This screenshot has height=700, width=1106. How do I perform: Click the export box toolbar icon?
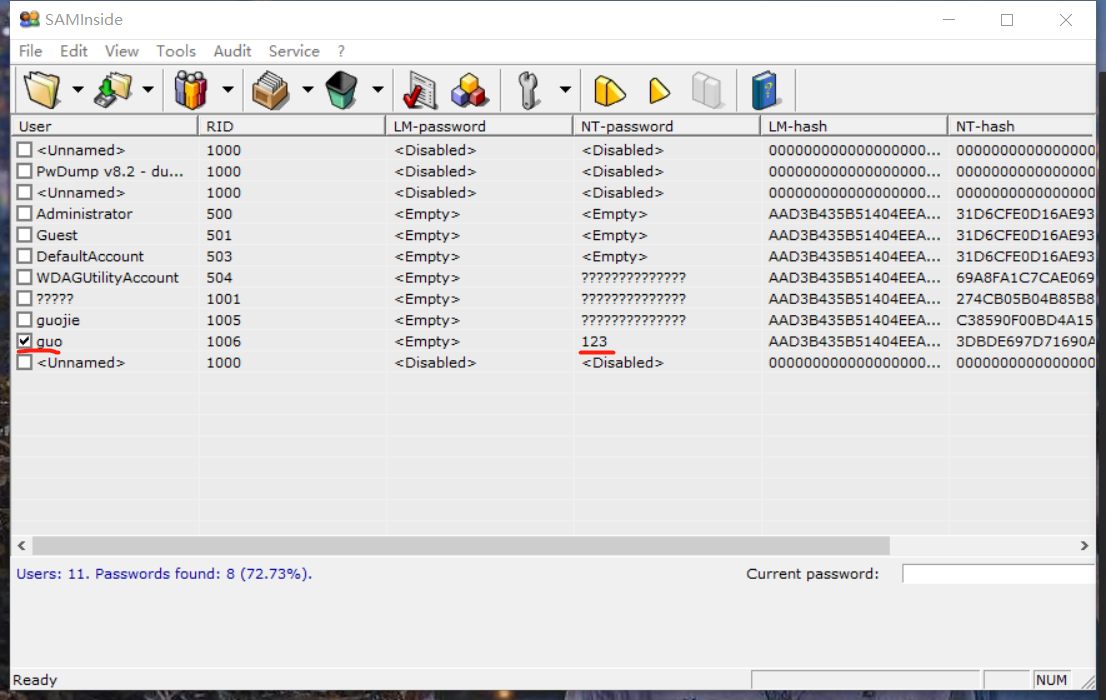[271, 90]
